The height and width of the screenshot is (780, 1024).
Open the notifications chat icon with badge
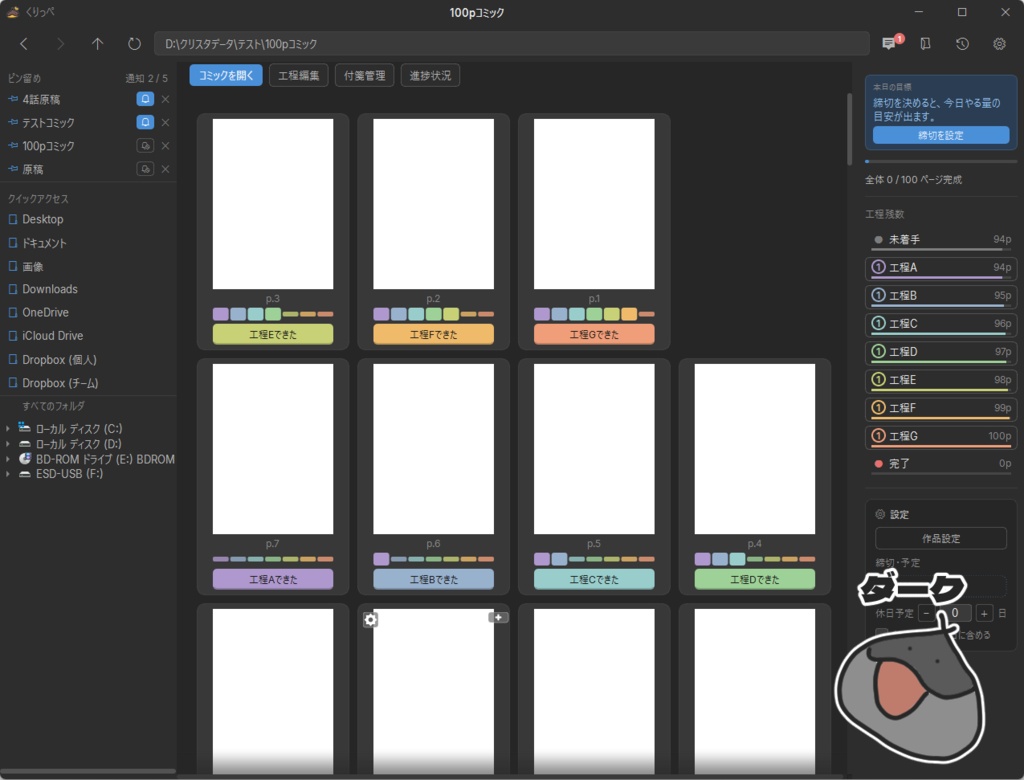[889, 43]
